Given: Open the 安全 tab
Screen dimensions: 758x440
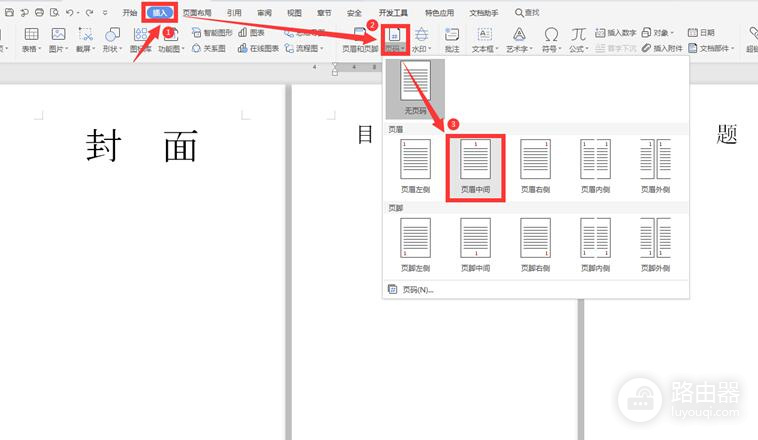Looking at the screenshot, I should point(354,13).
